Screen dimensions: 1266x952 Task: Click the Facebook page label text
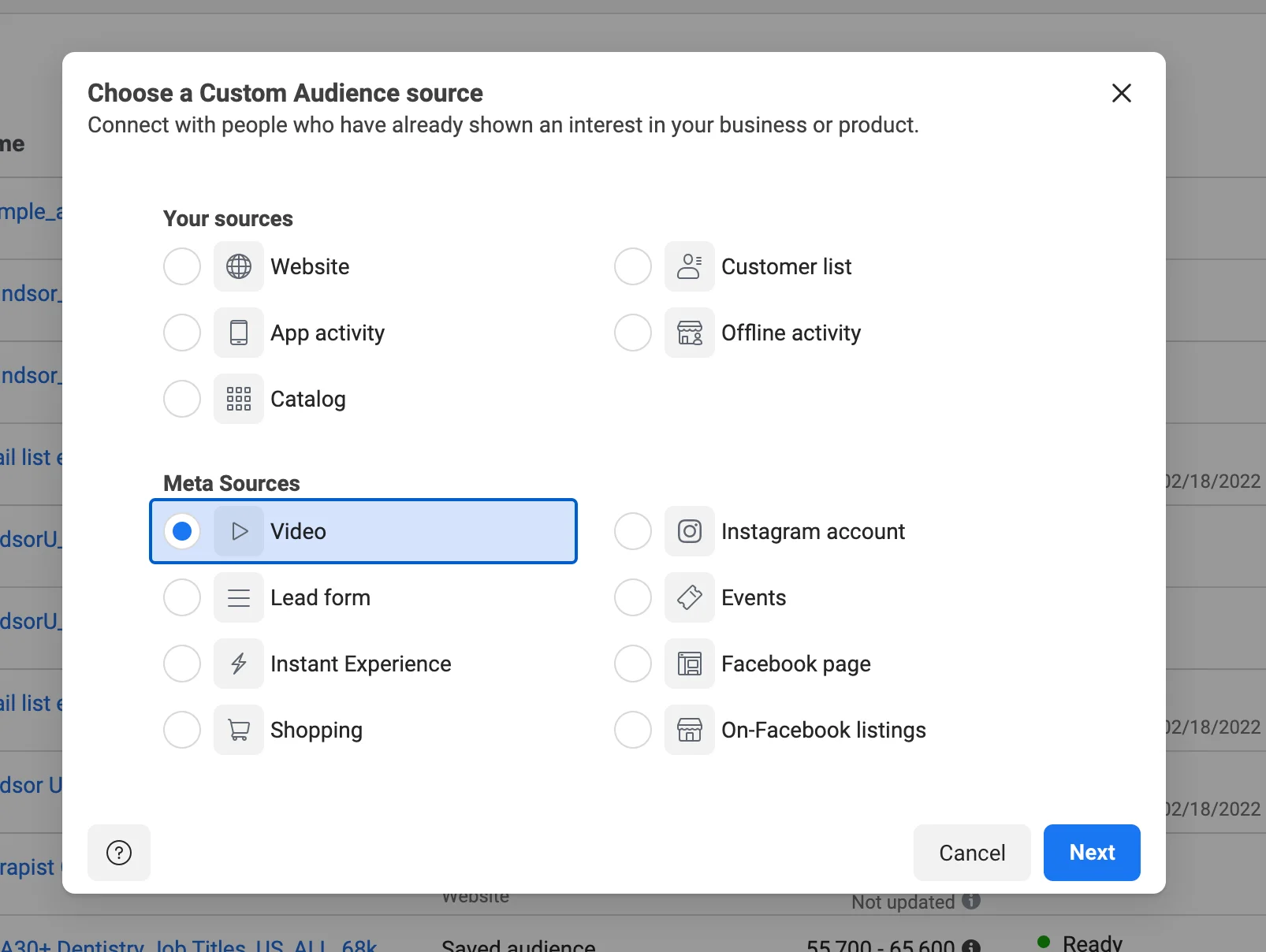795,664
